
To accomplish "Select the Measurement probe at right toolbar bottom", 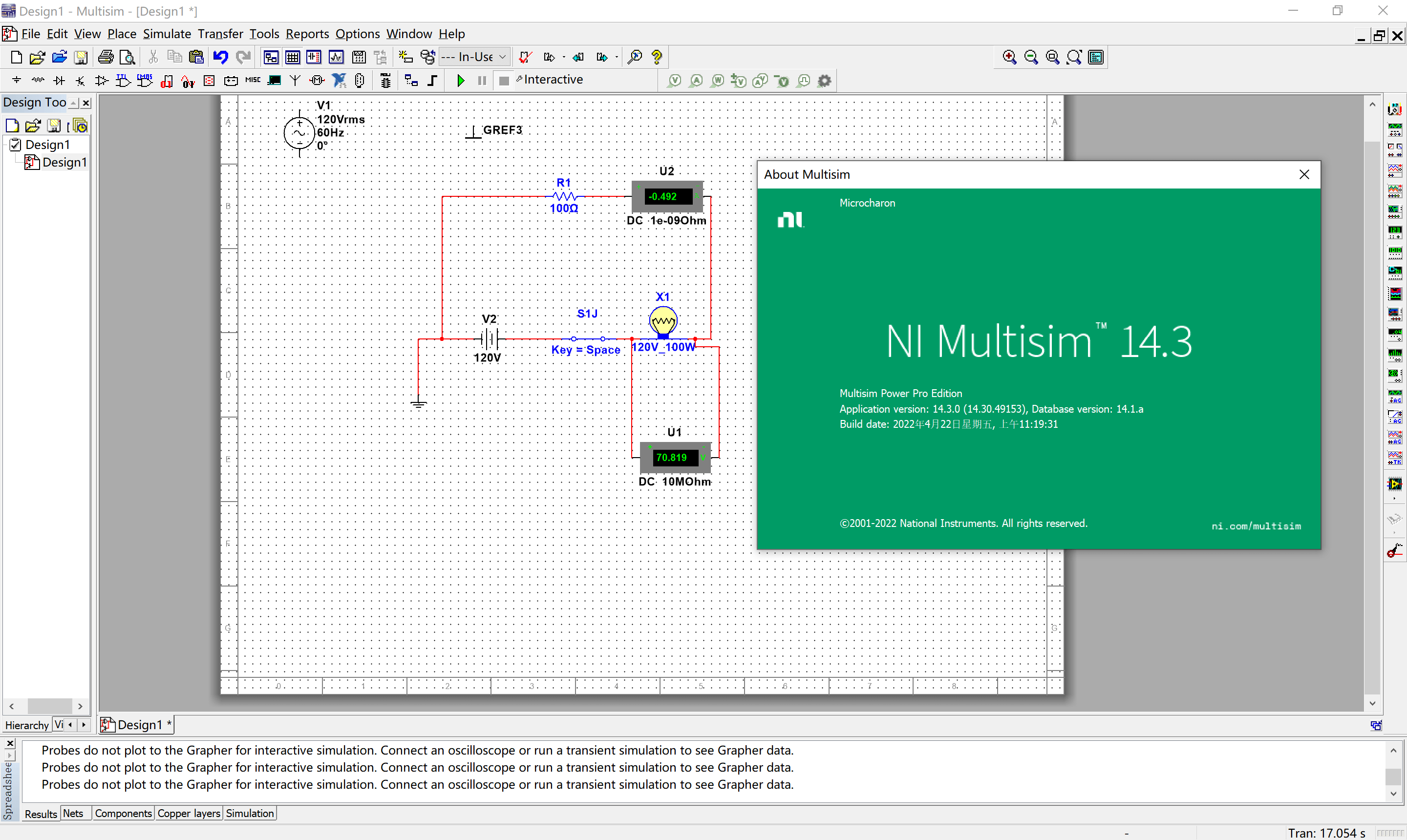I will coord(1395,550).
